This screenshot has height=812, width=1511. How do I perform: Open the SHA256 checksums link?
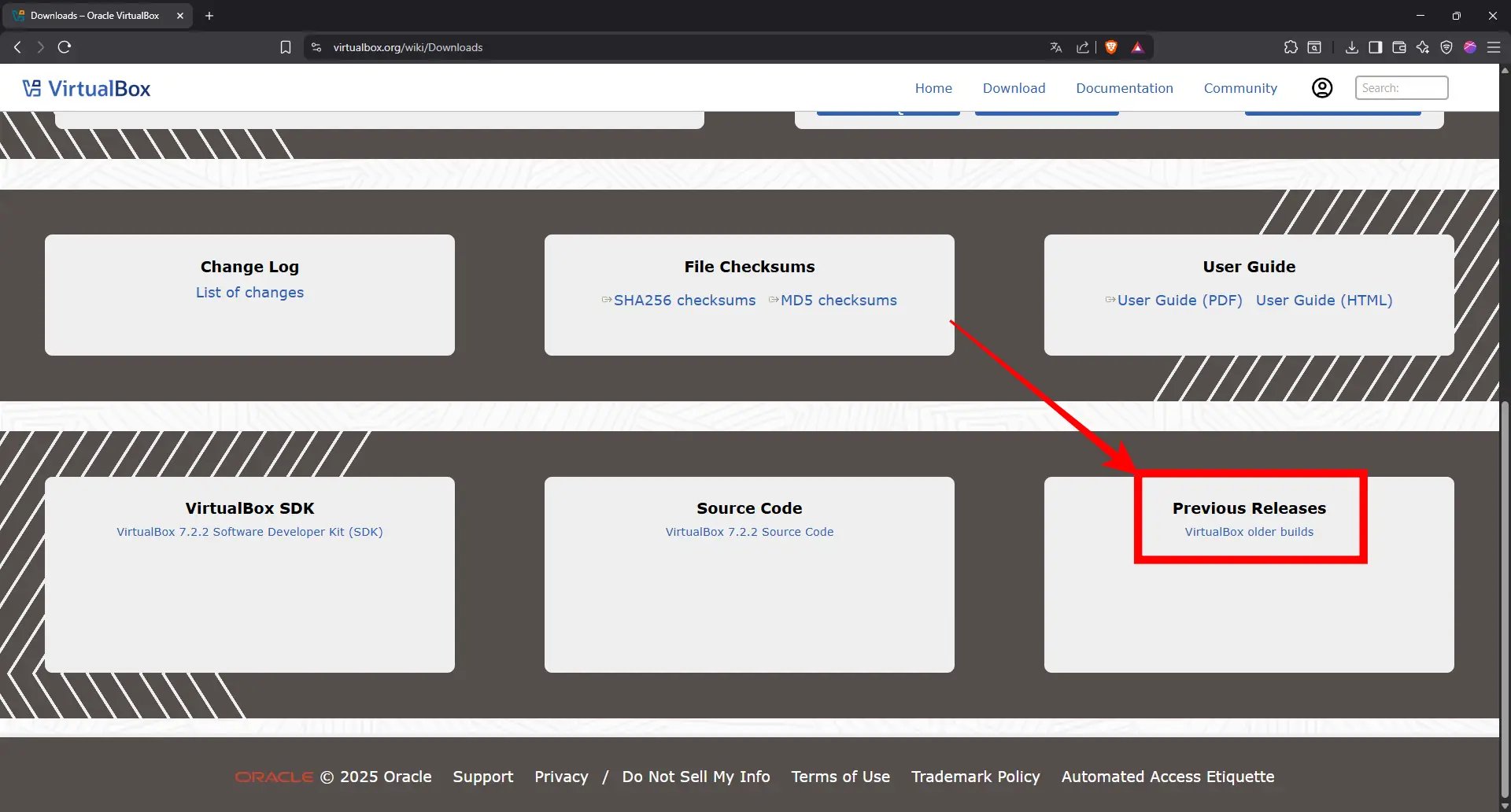[x=684, y=301]
